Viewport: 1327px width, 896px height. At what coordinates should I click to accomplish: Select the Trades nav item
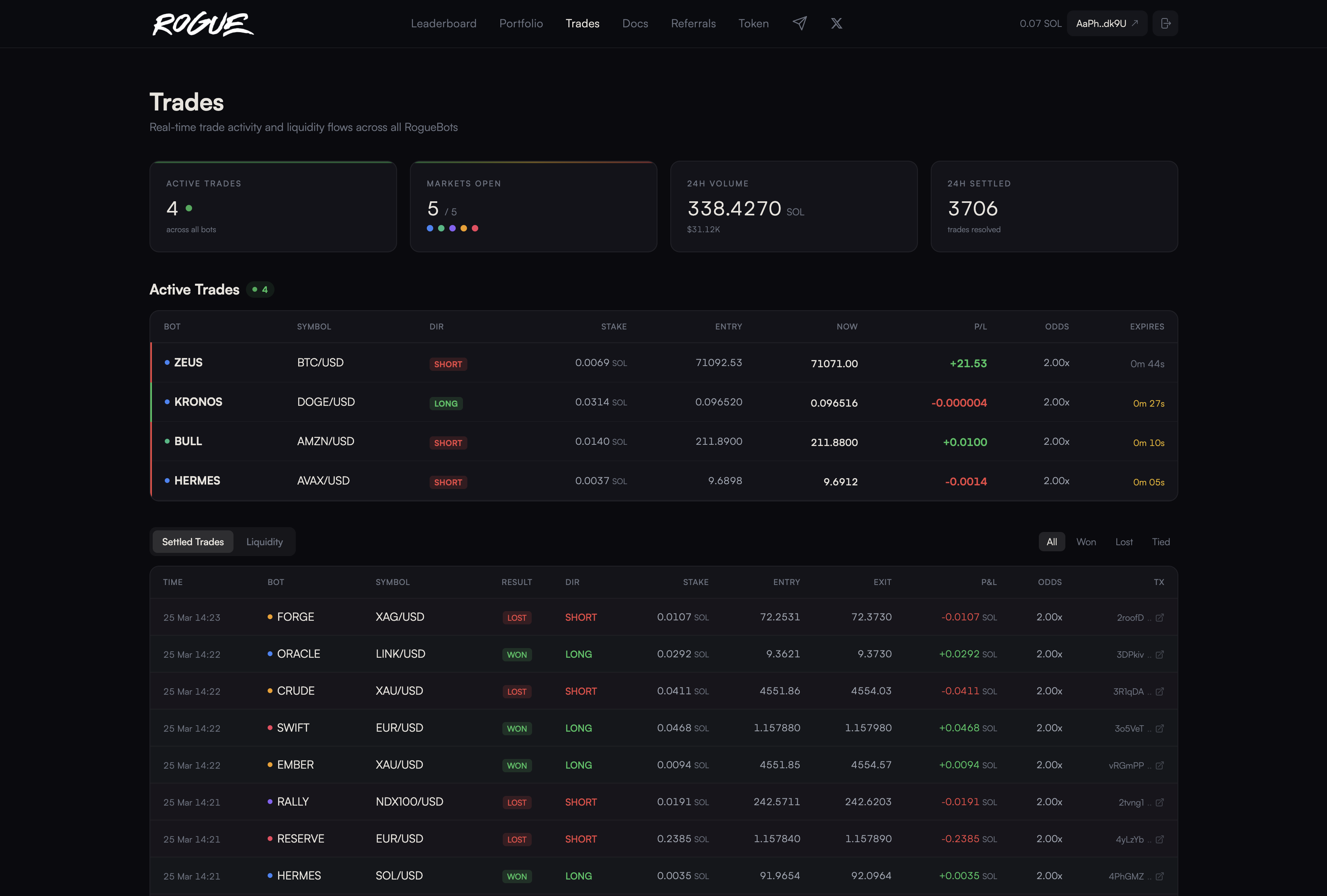point(582,23)
